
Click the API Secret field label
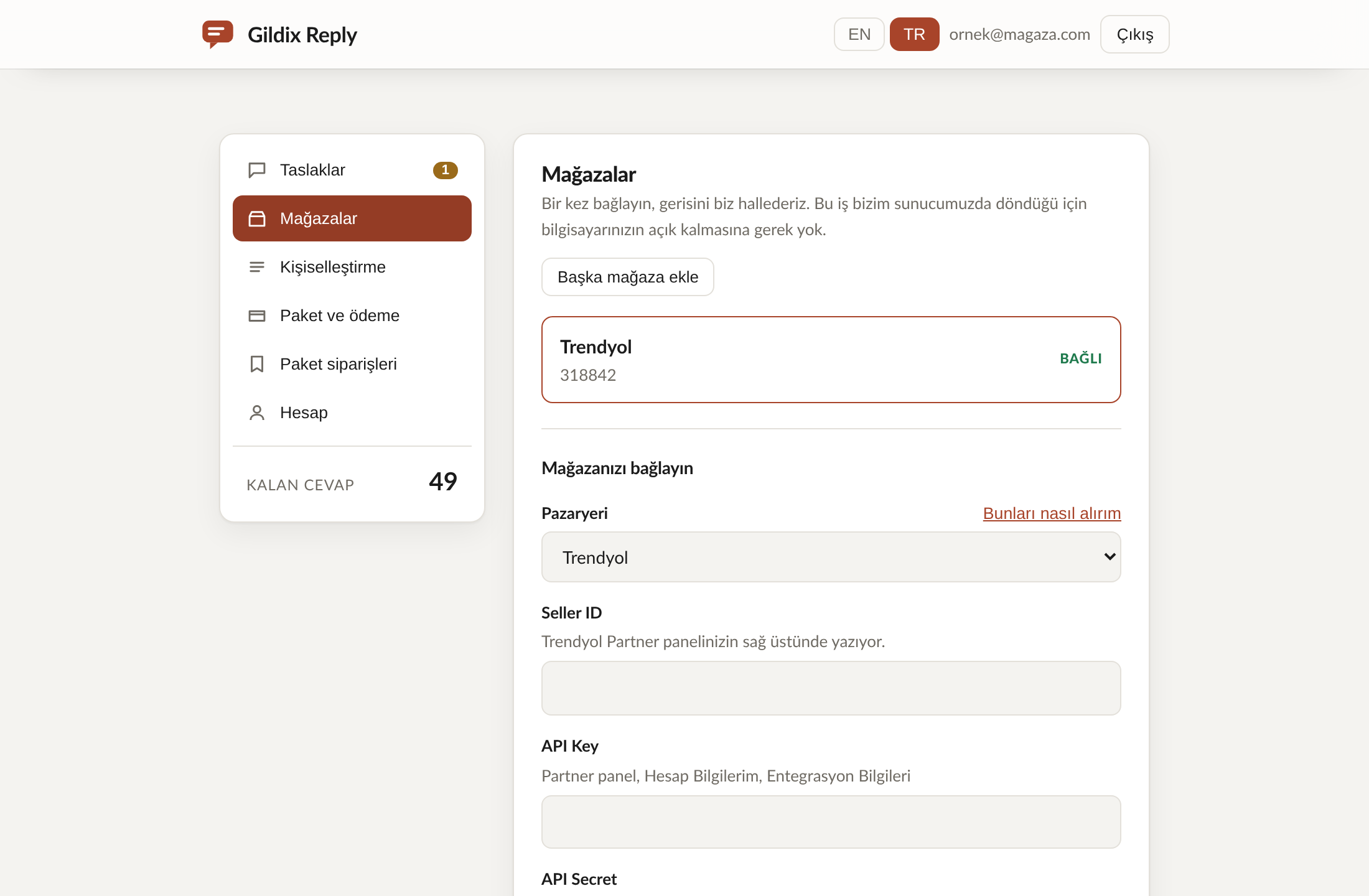point(579,879)
